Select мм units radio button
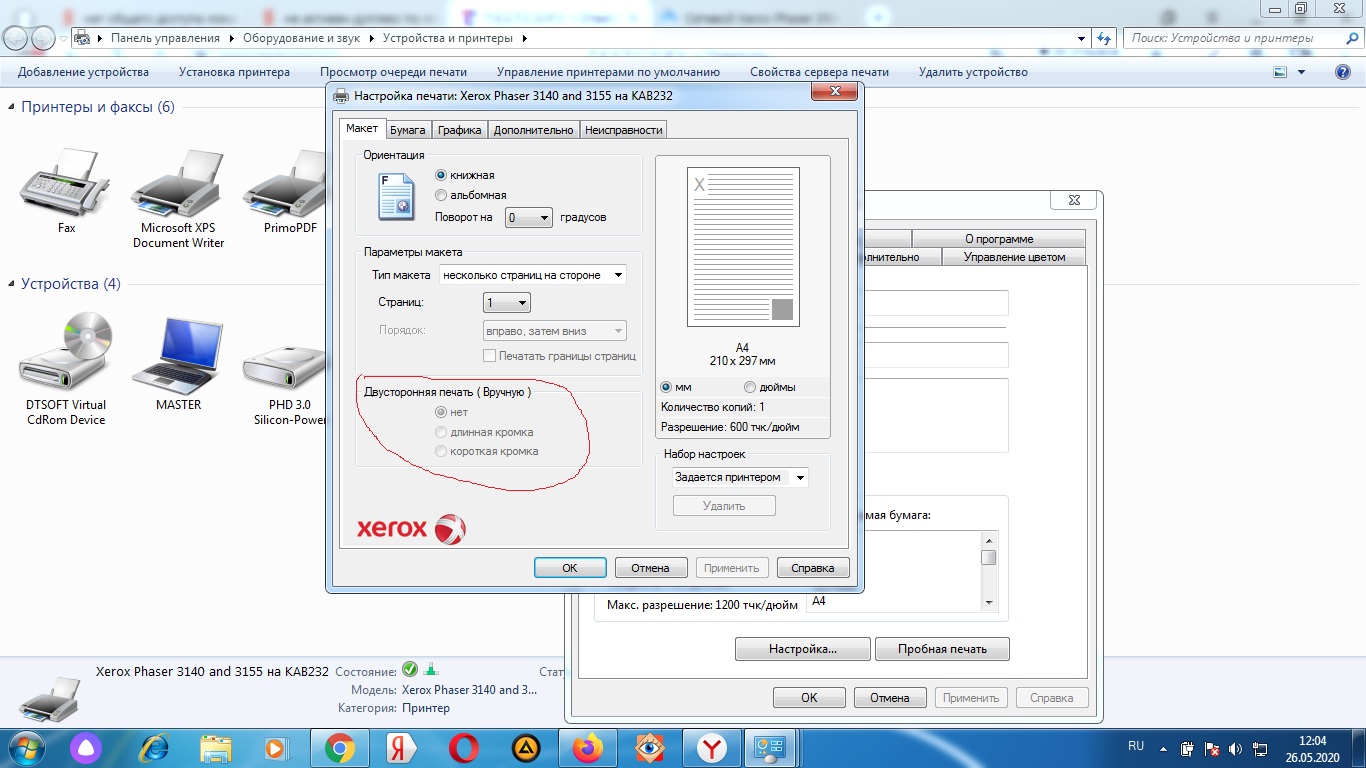This screenshot has height=768, width=1366. click(666, 387)
